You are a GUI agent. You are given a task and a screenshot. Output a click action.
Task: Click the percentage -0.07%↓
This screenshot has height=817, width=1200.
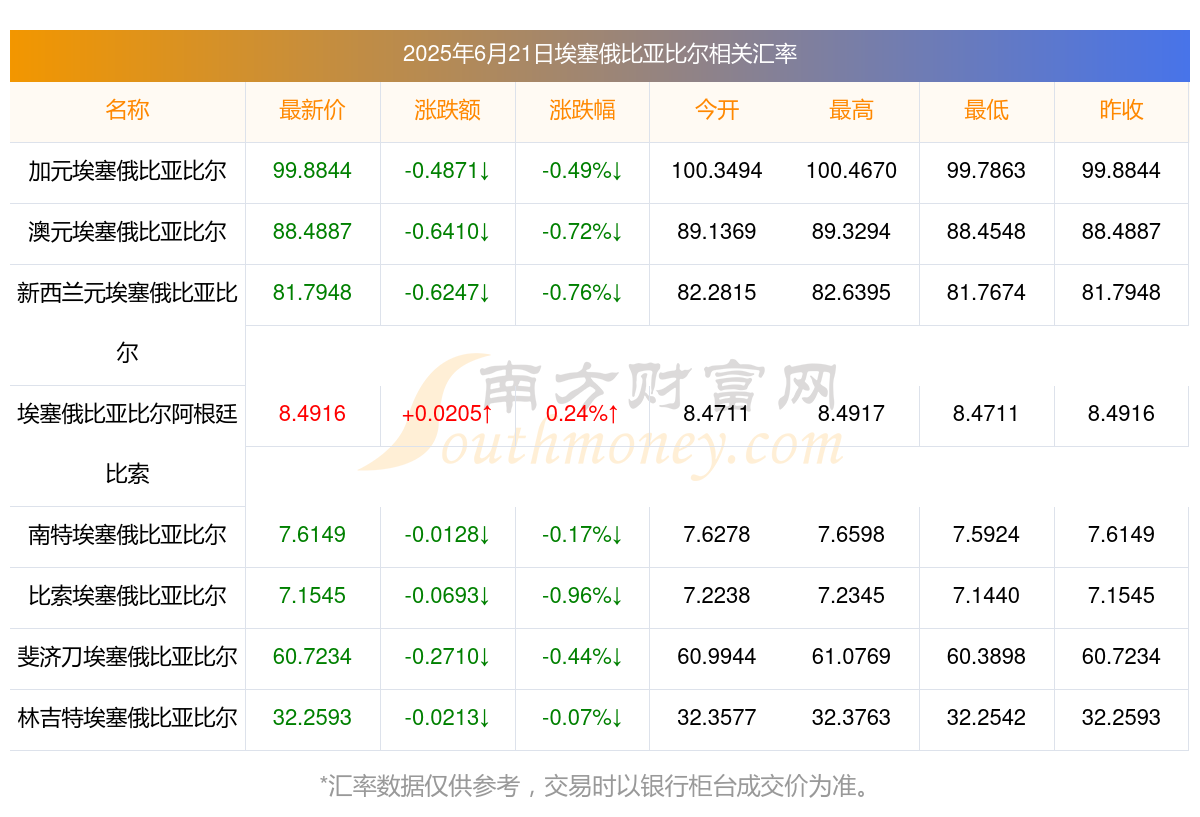582,718
